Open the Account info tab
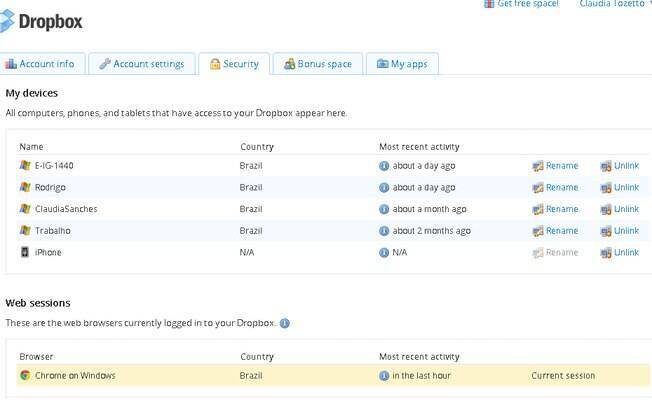This screenshot has width=652, height=408. pyautogui.click(x=42, y=64)
